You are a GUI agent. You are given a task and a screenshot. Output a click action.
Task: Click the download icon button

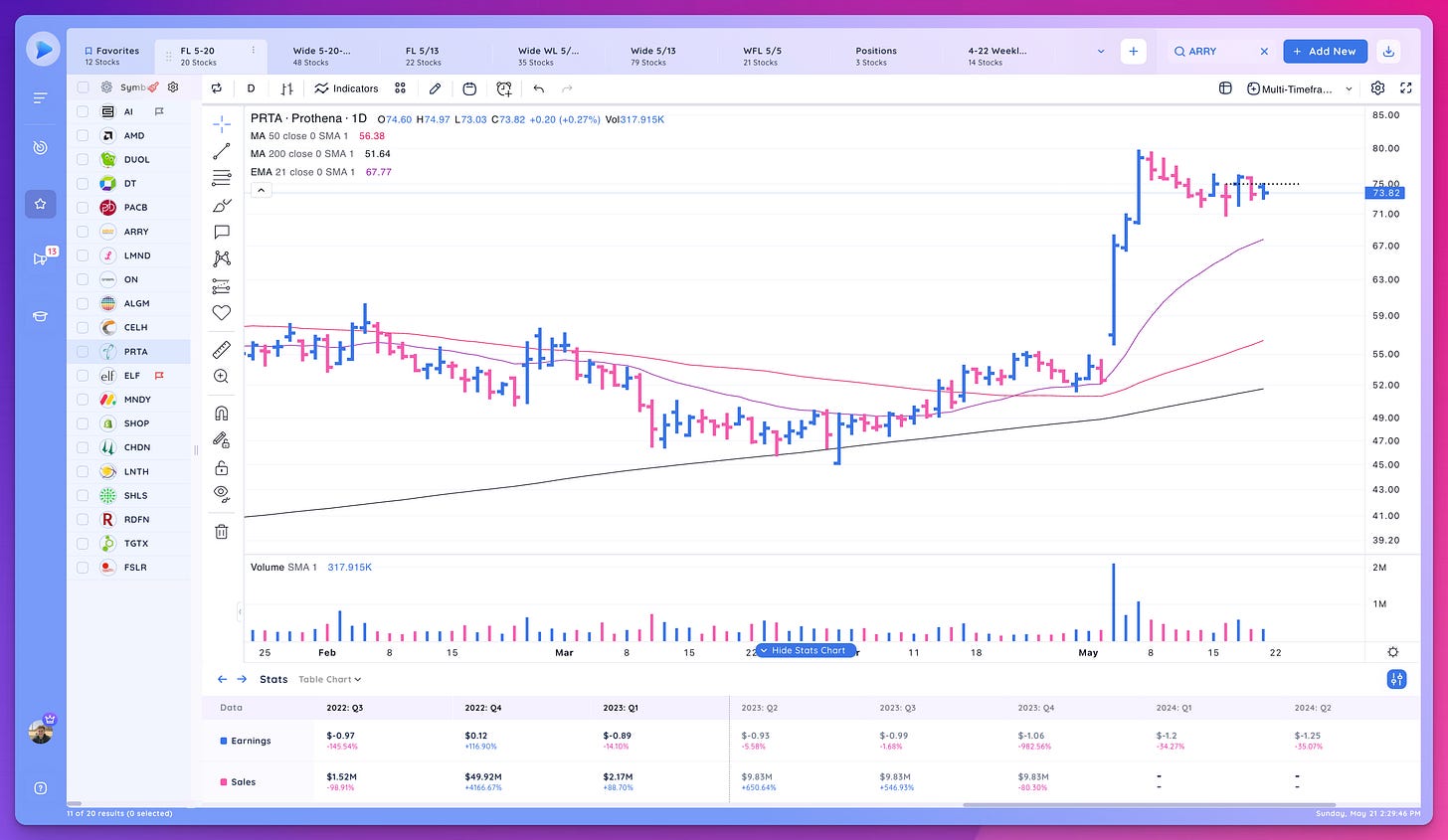(1389, 51)
